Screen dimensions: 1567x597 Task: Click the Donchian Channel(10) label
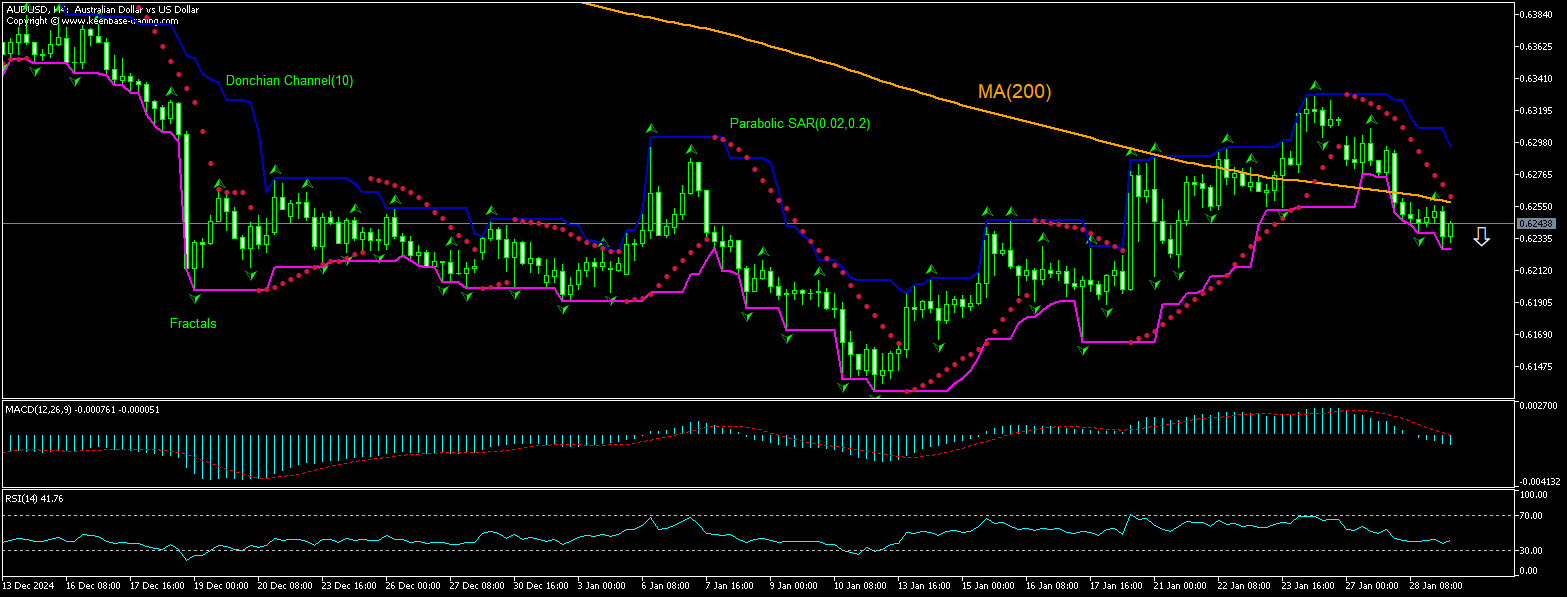tap(290, 80)
